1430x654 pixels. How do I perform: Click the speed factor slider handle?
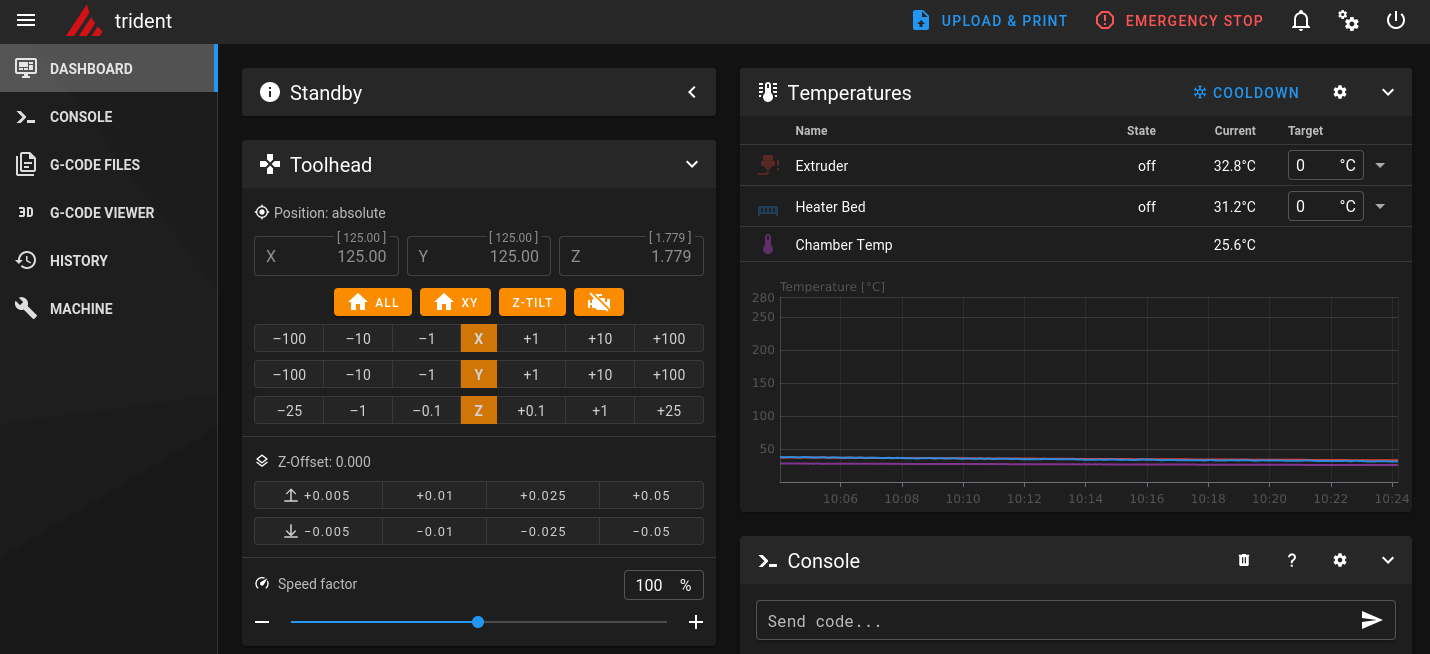[x=478, y=622]
